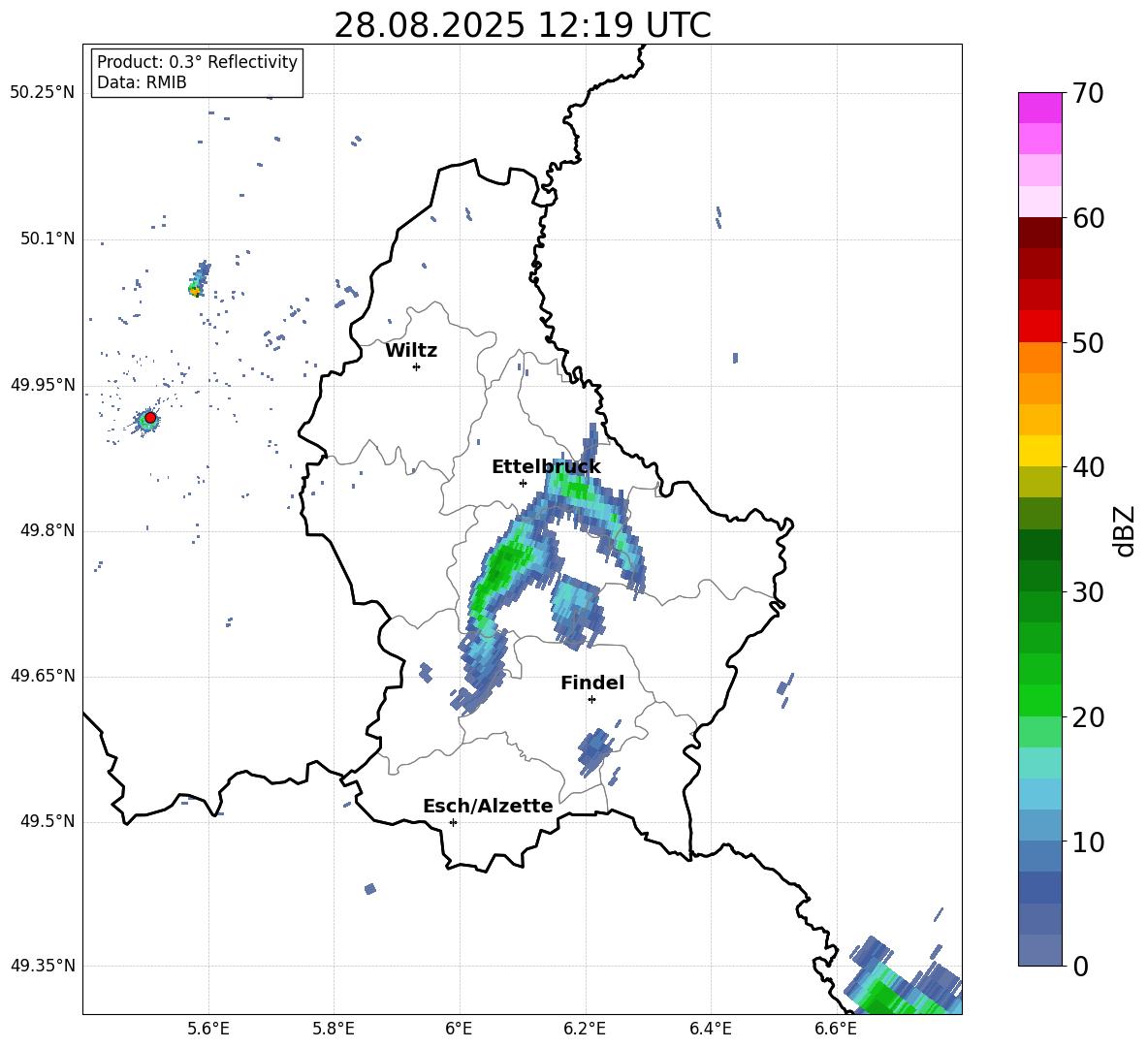Click the 49.35°N latitude label
This screenshot has width=1148, height=1048.
click(43, 966)
